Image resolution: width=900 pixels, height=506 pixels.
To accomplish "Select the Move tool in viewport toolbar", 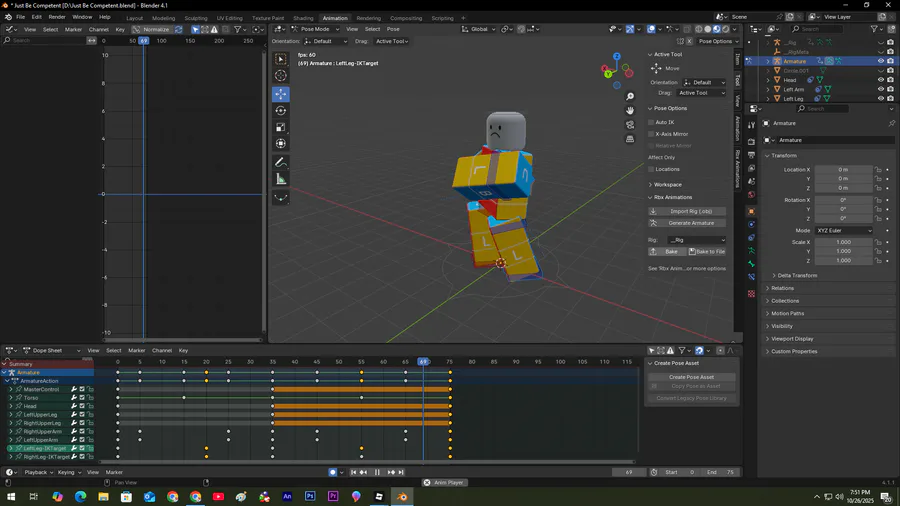I will (x=281, y=94).
